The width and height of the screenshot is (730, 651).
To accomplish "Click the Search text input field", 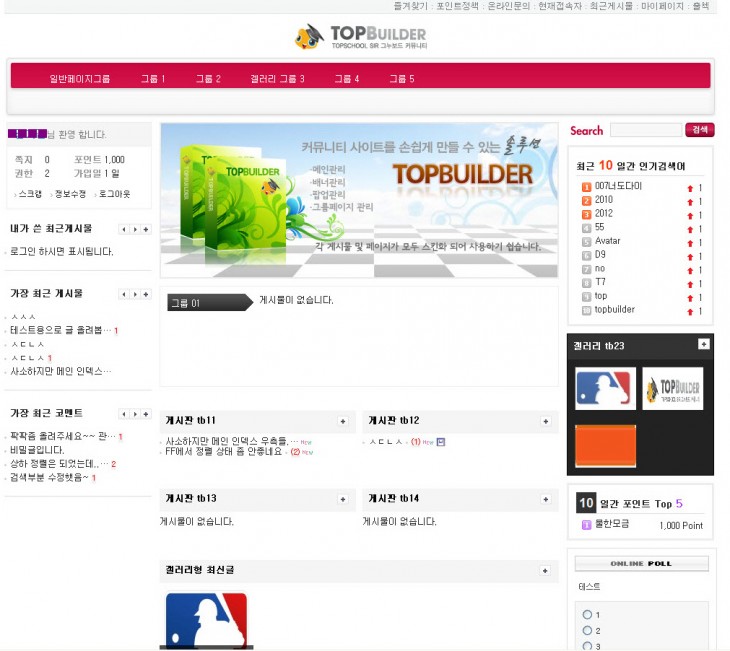I will click(645, 130).
